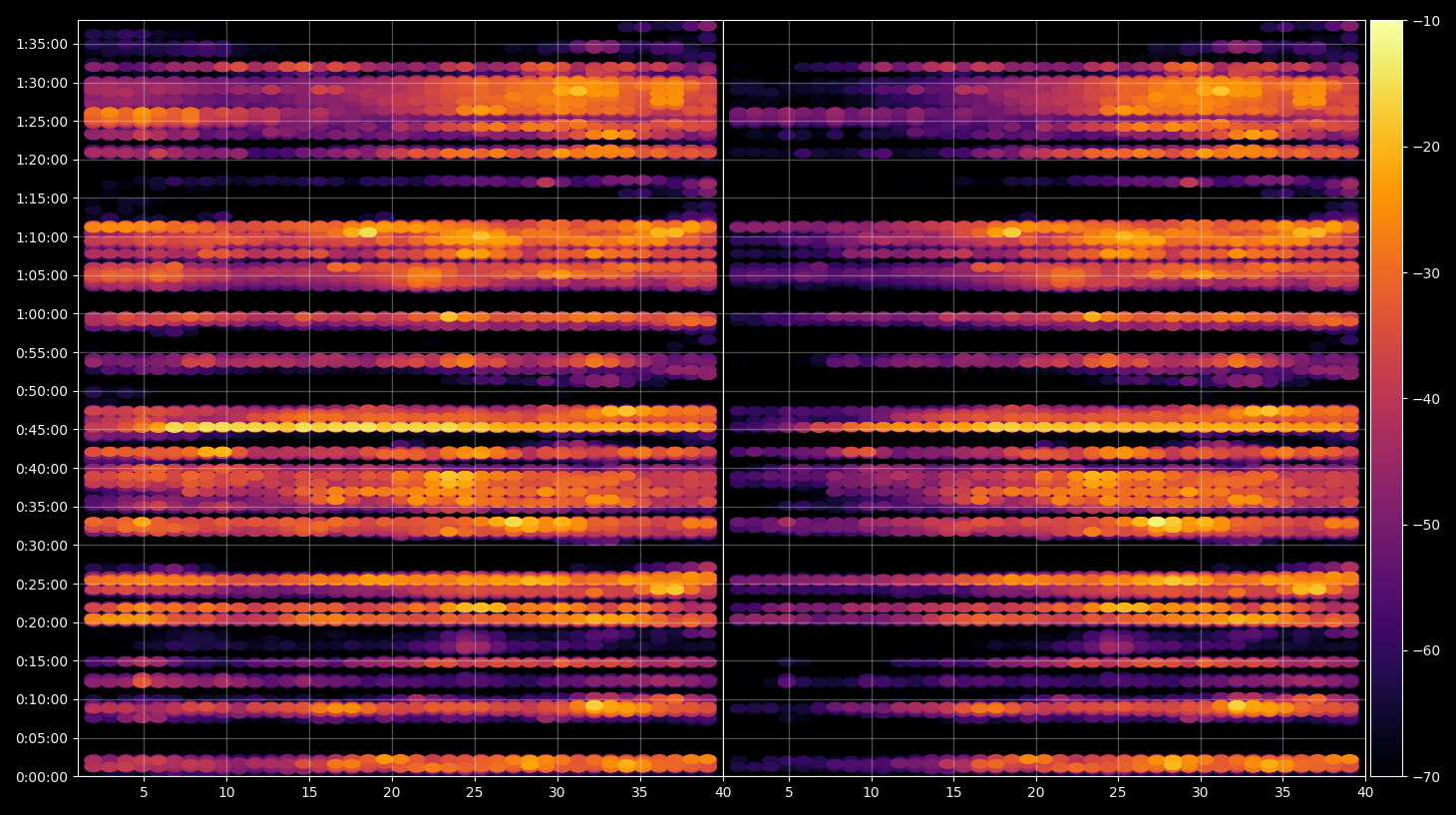Click the 1:15:00 time tick label
The height and width of the screenshot is (815, 1456).
click(42, 199)
